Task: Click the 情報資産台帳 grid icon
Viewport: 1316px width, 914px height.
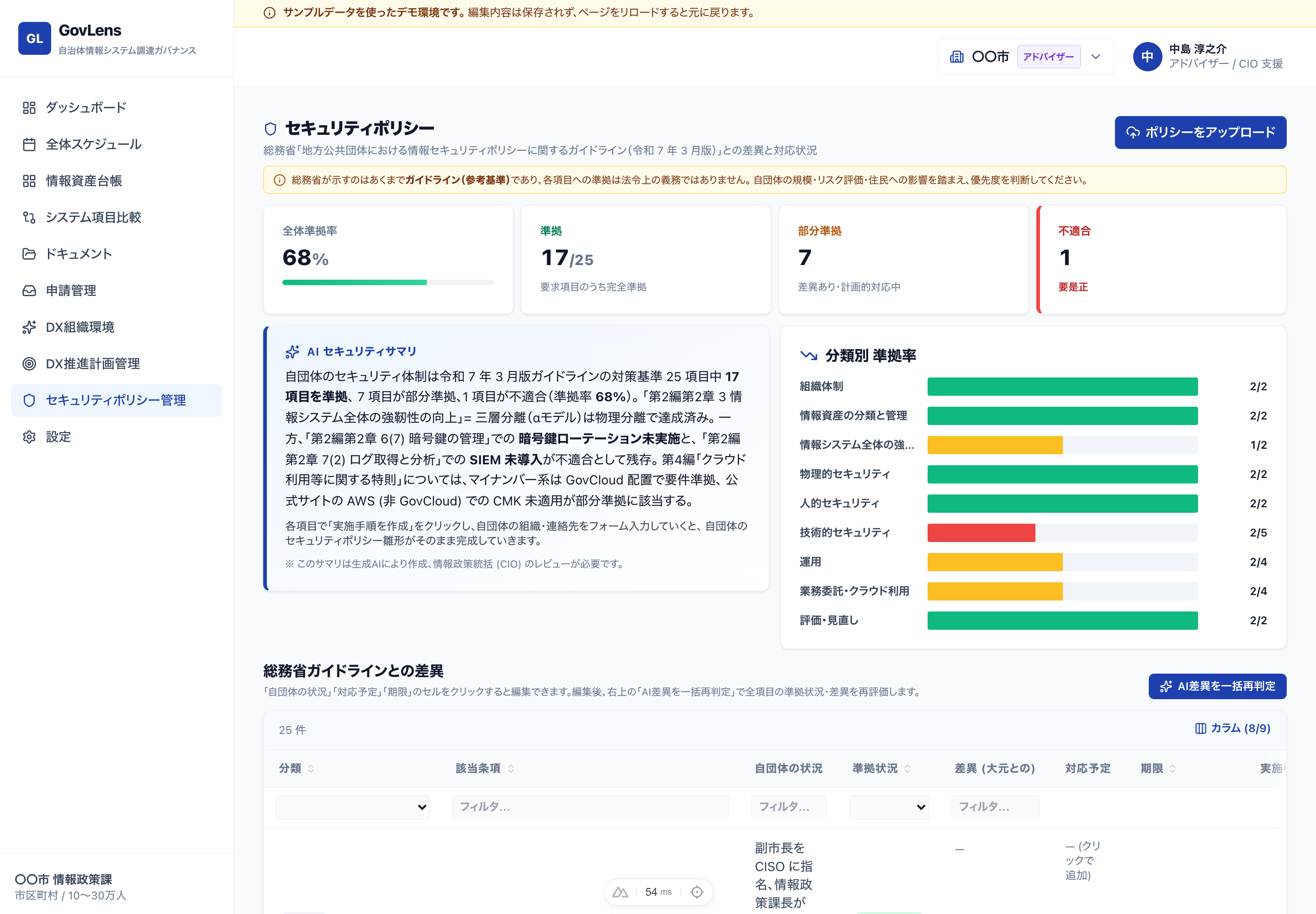Action: 29,181
